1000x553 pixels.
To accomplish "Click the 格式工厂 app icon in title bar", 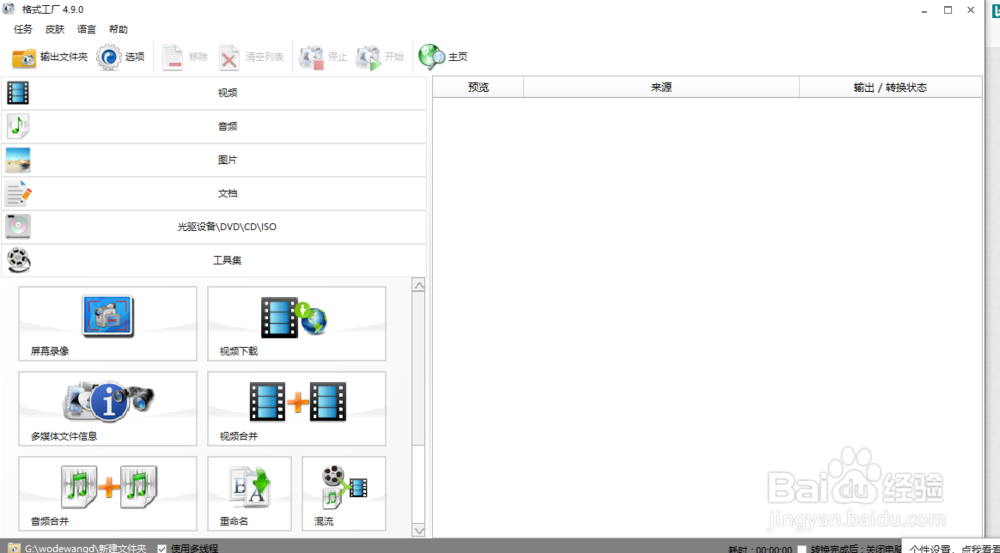I will [x=9, y=10].
